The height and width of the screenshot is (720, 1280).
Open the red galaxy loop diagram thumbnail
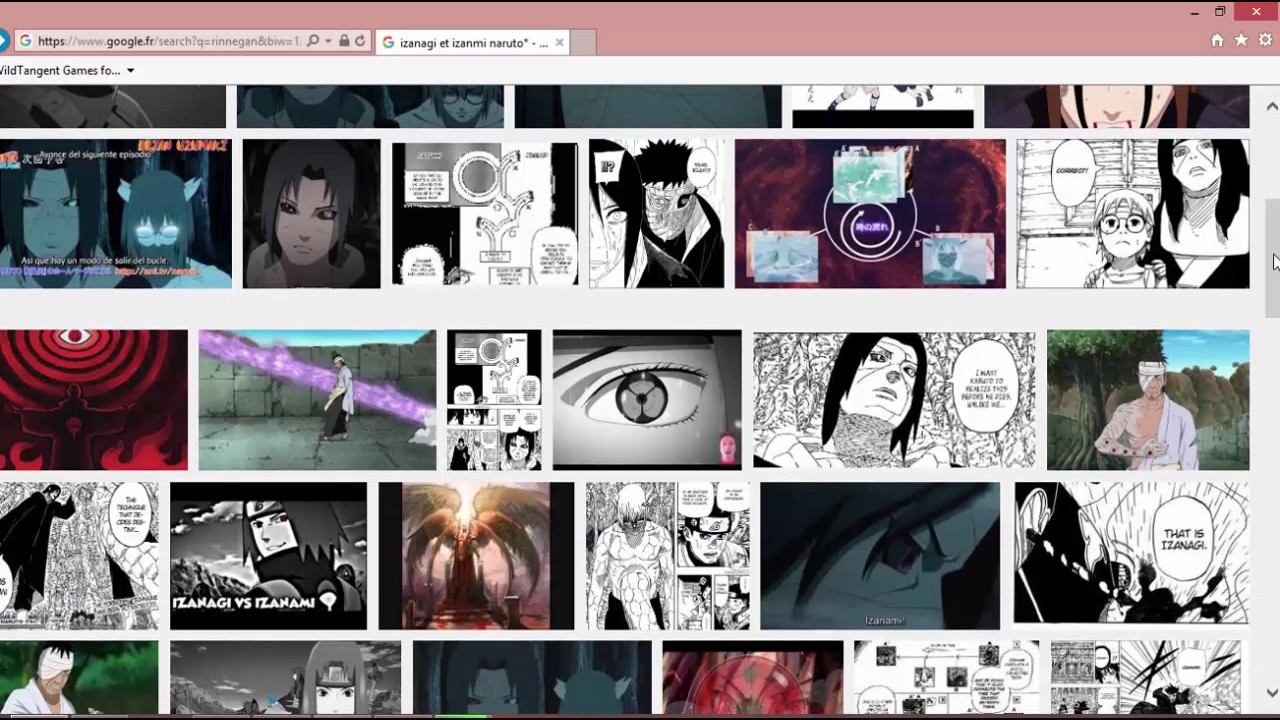point(870,213)
